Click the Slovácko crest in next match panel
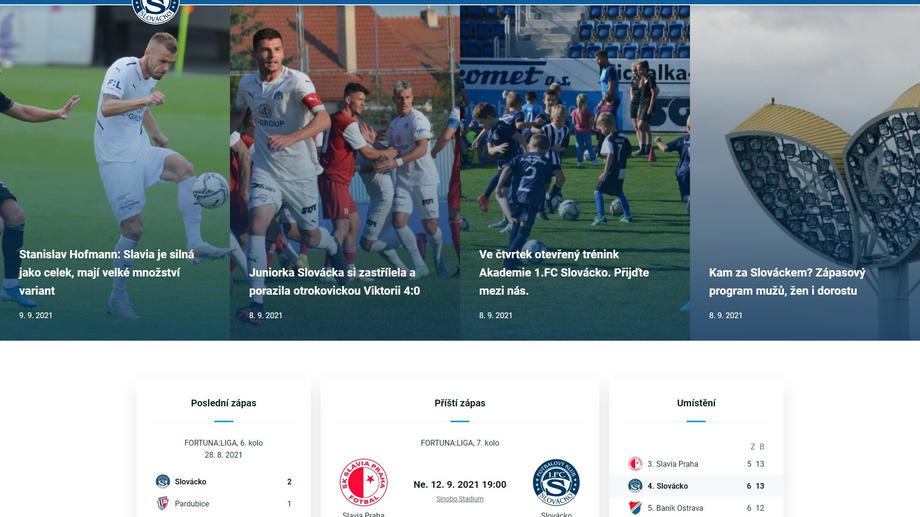The height and width of the screenshot is (517, 920). (x=556, y=483)
